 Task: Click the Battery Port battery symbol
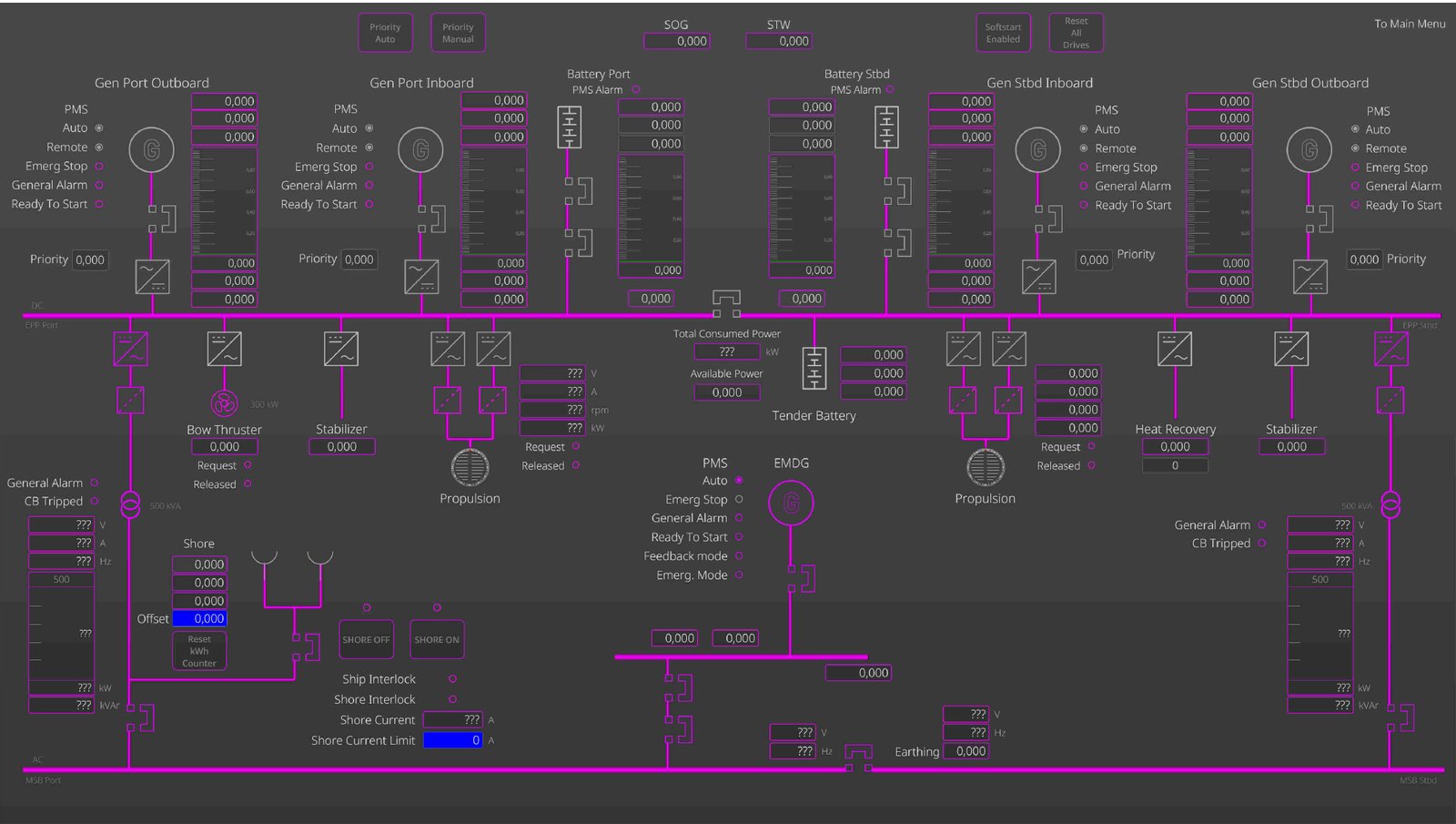569,127
